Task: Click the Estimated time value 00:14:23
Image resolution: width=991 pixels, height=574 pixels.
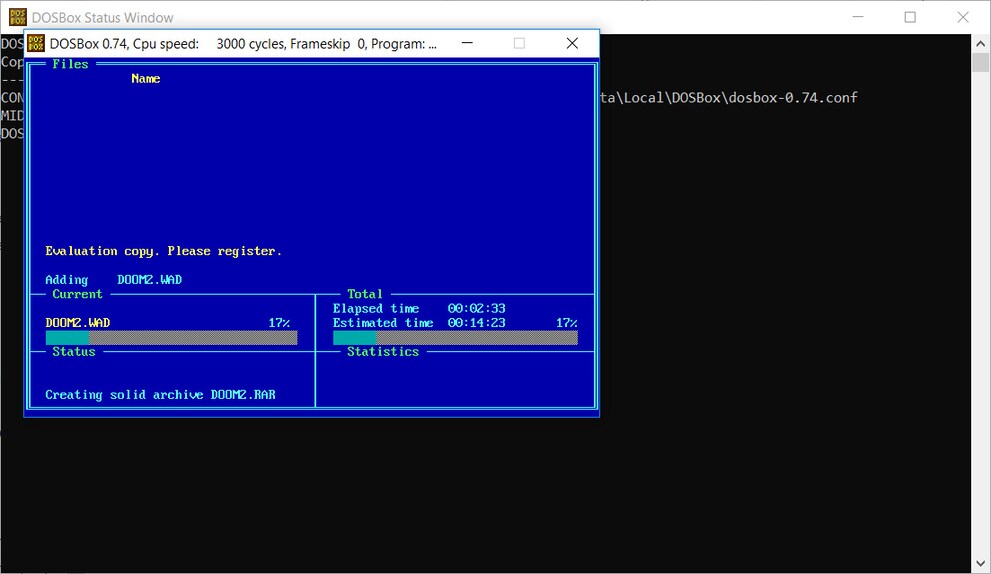Action: point(477,323)
